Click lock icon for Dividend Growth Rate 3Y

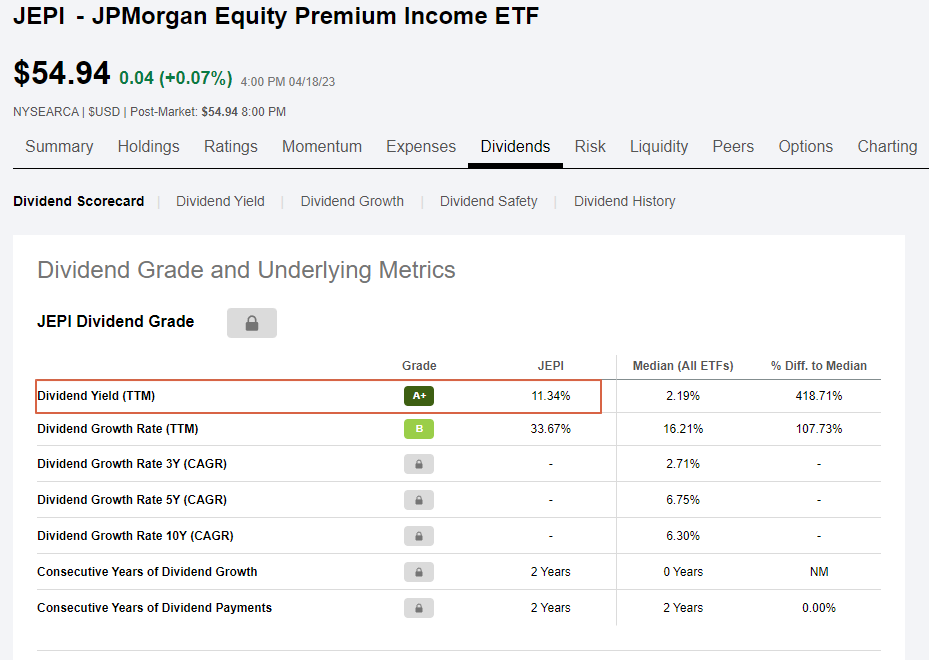(419, 464)
